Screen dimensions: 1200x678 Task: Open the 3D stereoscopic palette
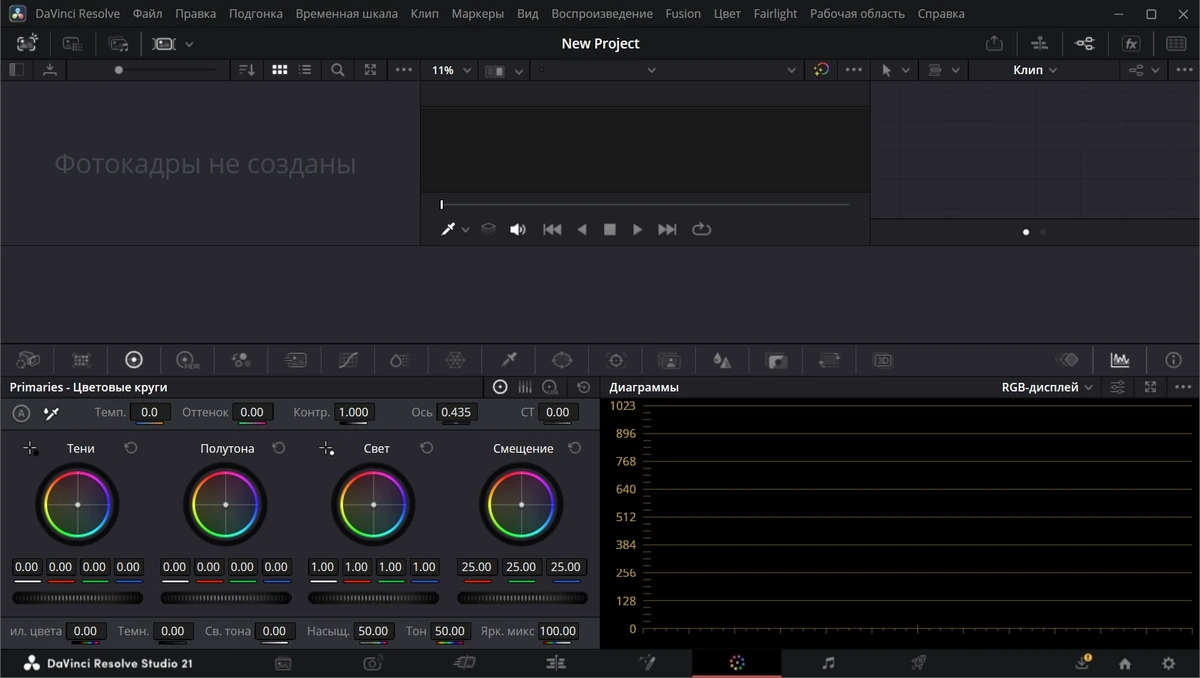click(x=883, y=360)
